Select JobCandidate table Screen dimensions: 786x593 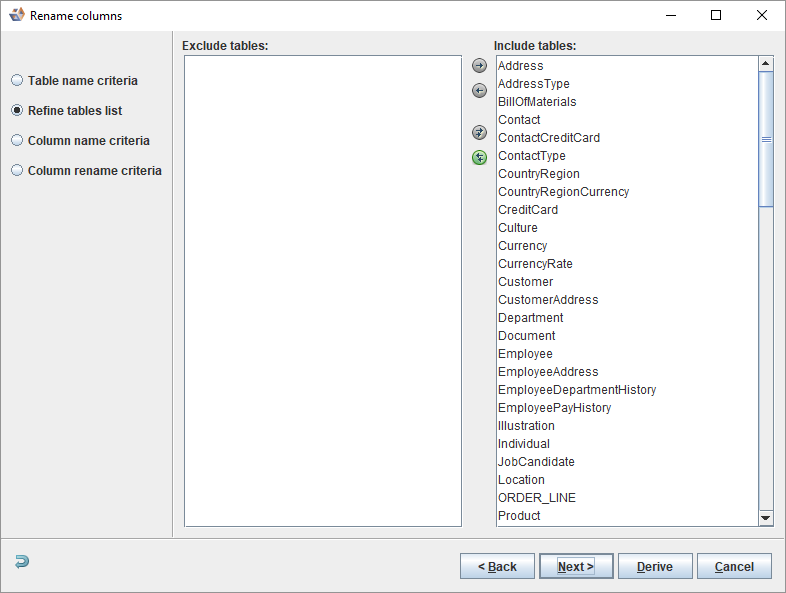(627, 462)
